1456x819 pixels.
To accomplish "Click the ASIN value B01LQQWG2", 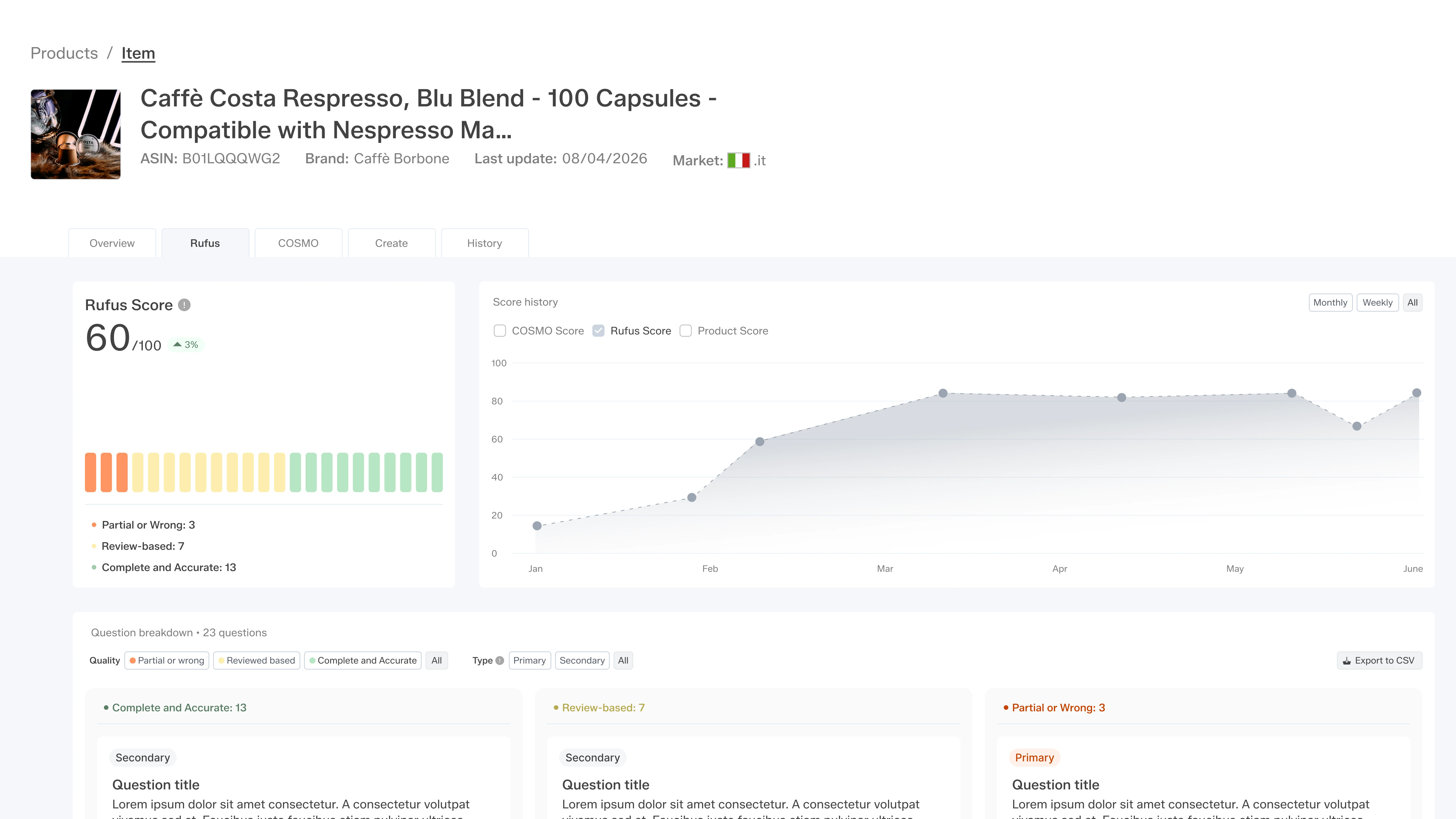I will pyautogui.click(x=231, y=159).
